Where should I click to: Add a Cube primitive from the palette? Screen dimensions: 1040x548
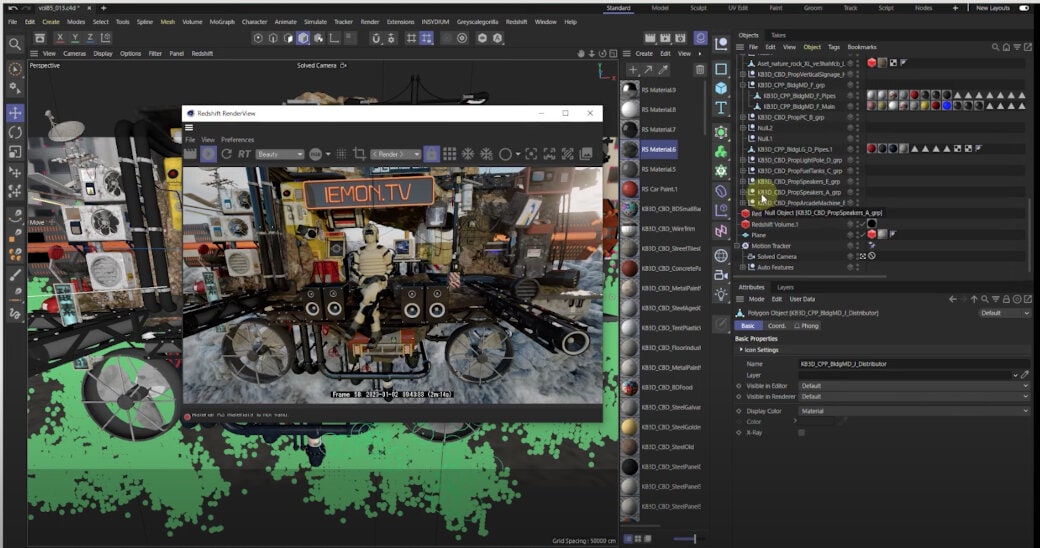721,88
